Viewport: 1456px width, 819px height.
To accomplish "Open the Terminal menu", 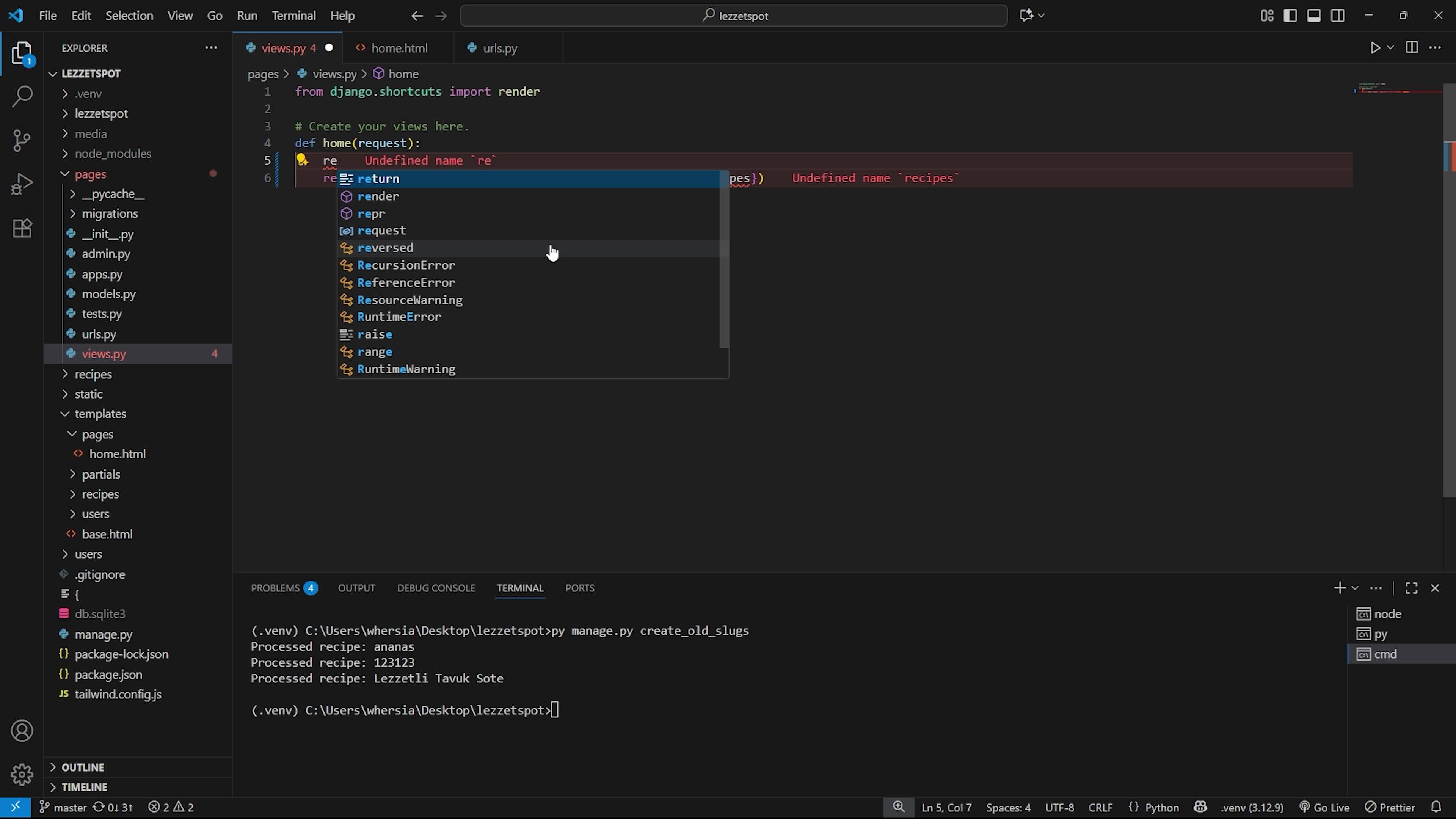I will (293, 16).
